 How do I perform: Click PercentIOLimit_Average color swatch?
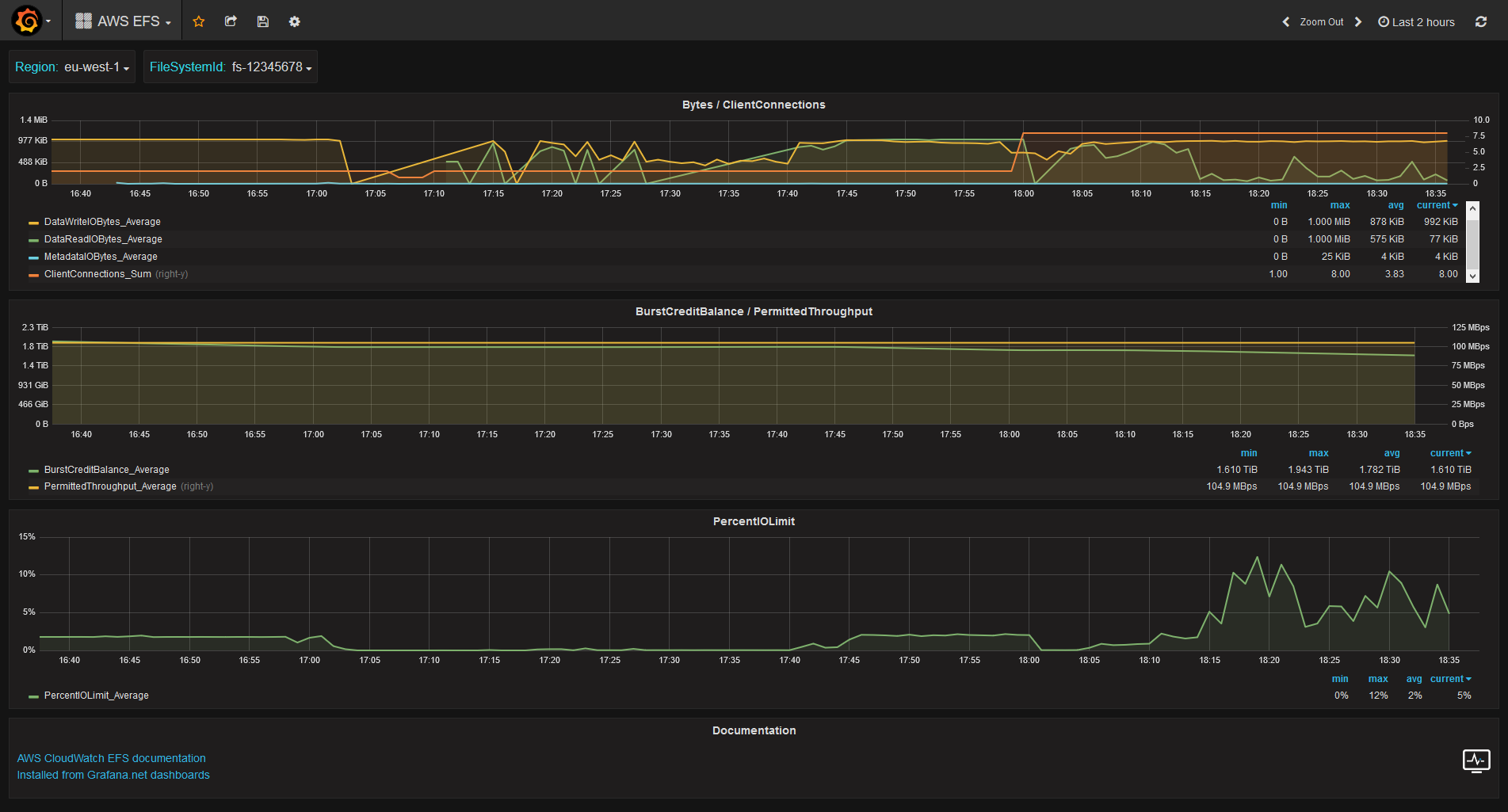(33, 696)
